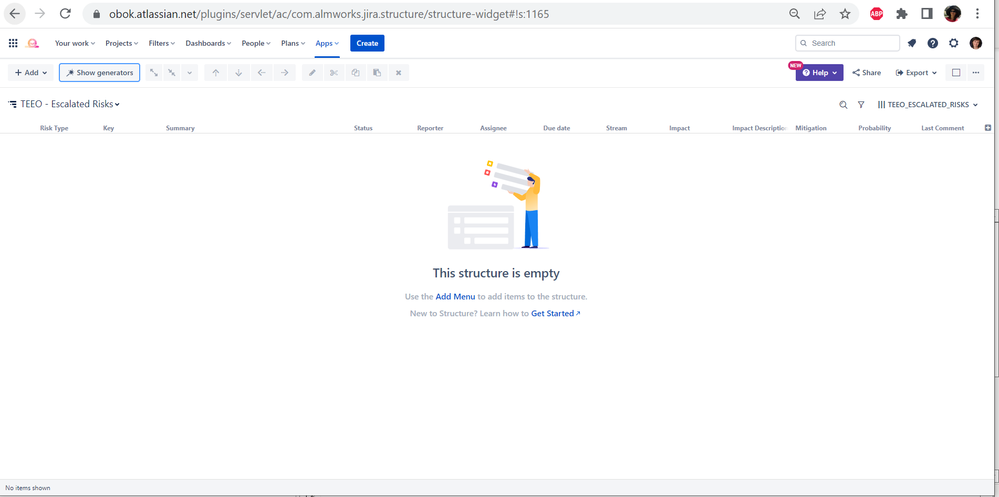The height and width of the screenshot is (497, 999).
Task: Open Filters menu
Action: tap(162, 43)
